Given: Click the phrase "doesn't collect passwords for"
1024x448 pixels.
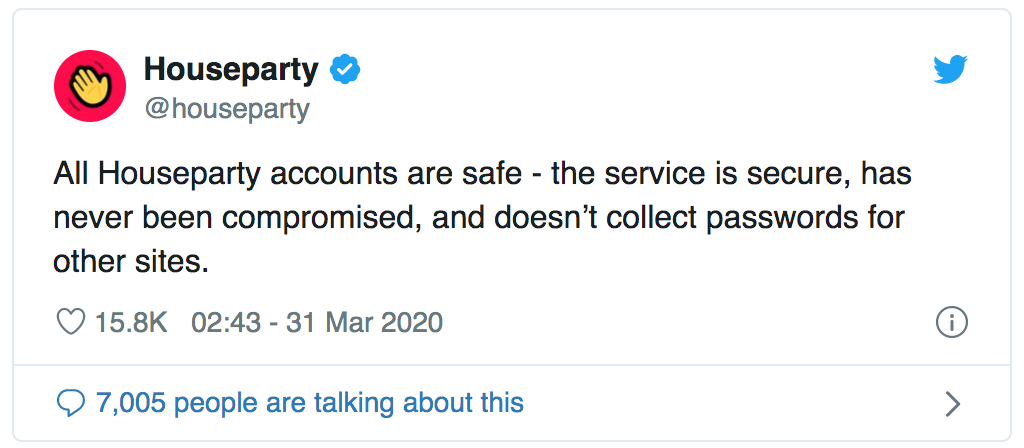Looking at the screenshot, I should click(699, 219).
